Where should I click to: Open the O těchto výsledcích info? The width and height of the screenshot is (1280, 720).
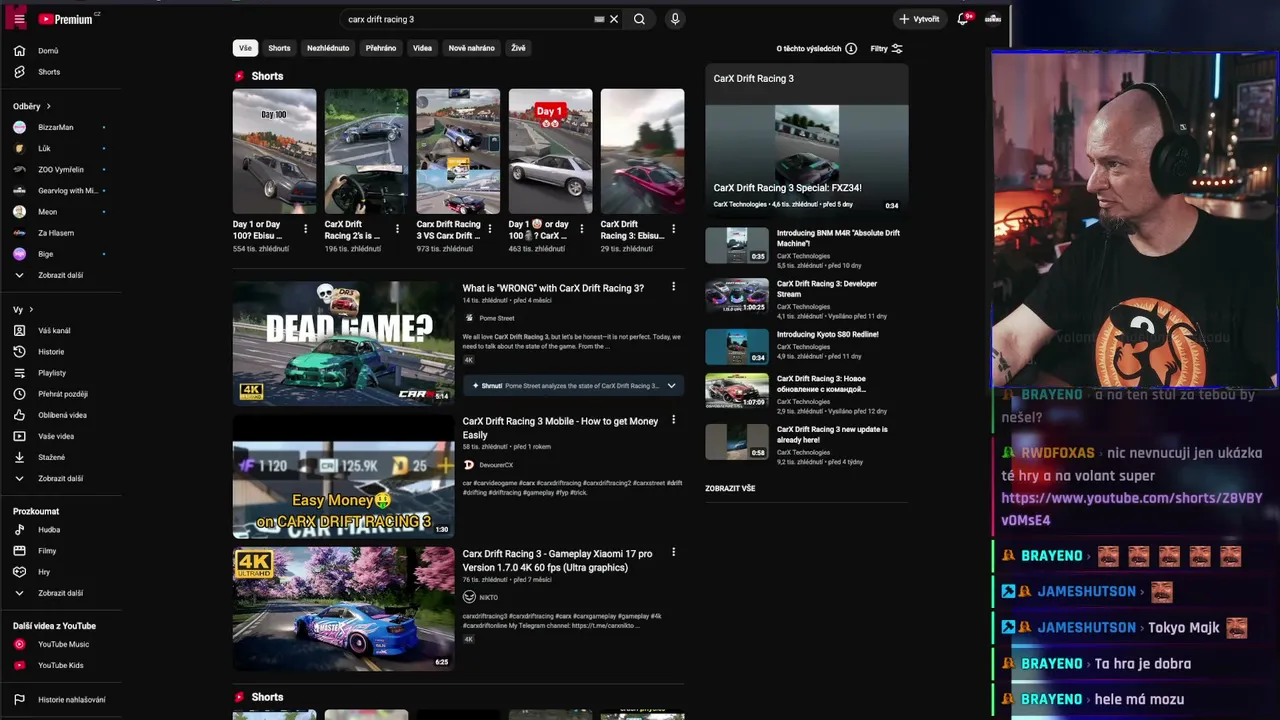point(816,48)
